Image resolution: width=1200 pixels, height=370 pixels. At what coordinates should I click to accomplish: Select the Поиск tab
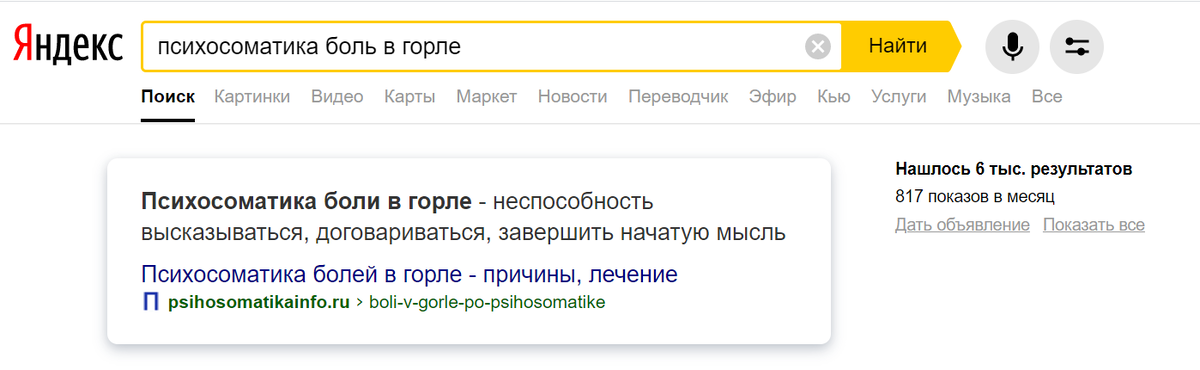click(x=168, y=97)
